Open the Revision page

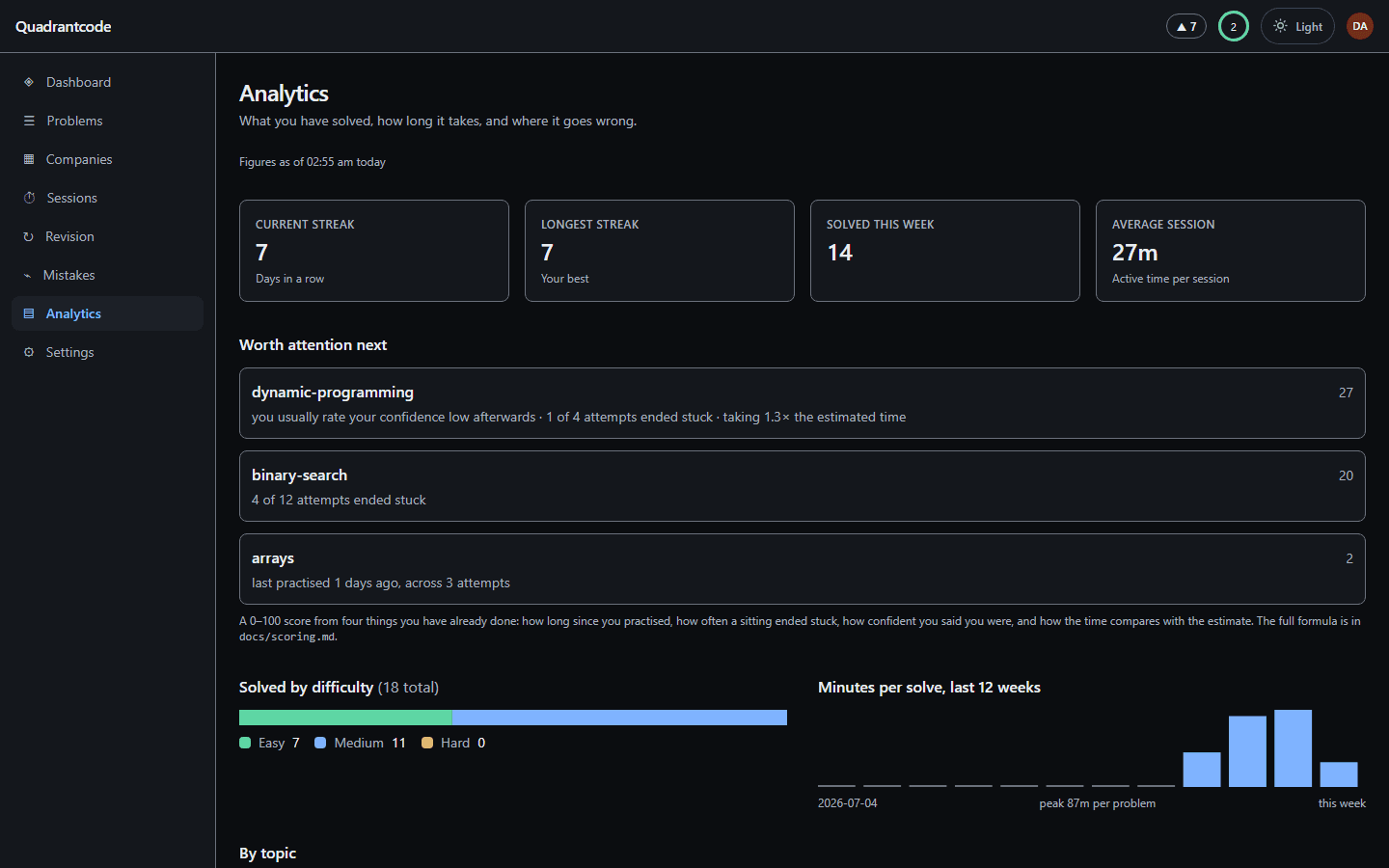pyautogui.click(x=107, y=236)
